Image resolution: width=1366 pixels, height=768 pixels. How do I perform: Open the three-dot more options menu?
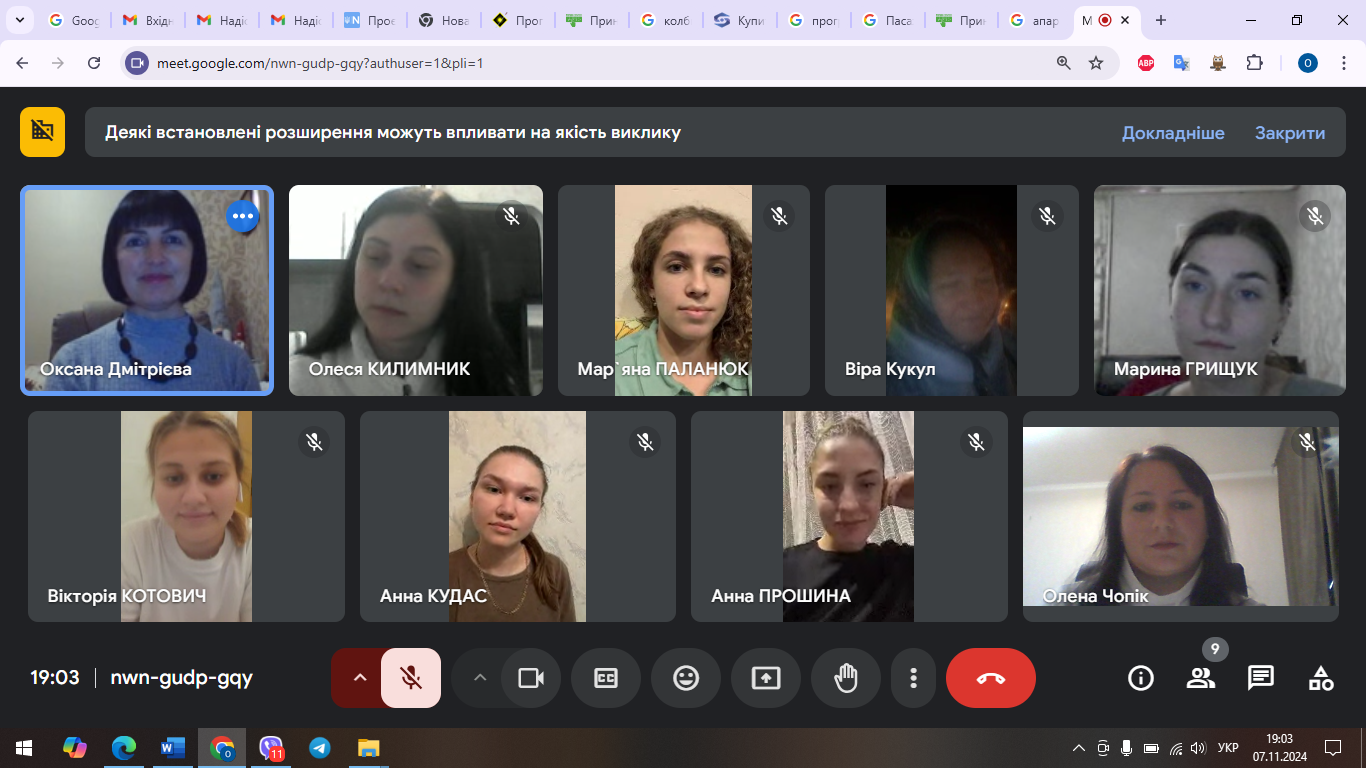913,678
